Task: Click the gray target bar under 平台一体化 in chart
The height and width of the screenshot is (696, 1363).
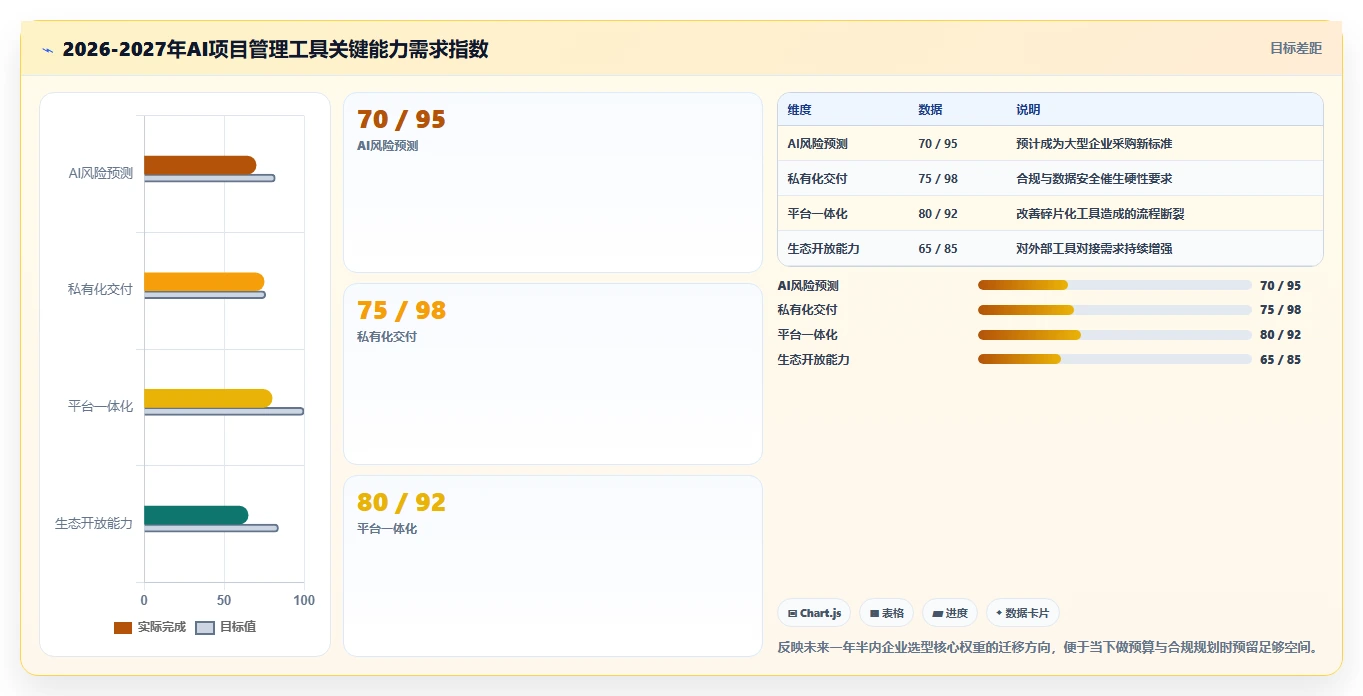Action: tap(224, 411)
